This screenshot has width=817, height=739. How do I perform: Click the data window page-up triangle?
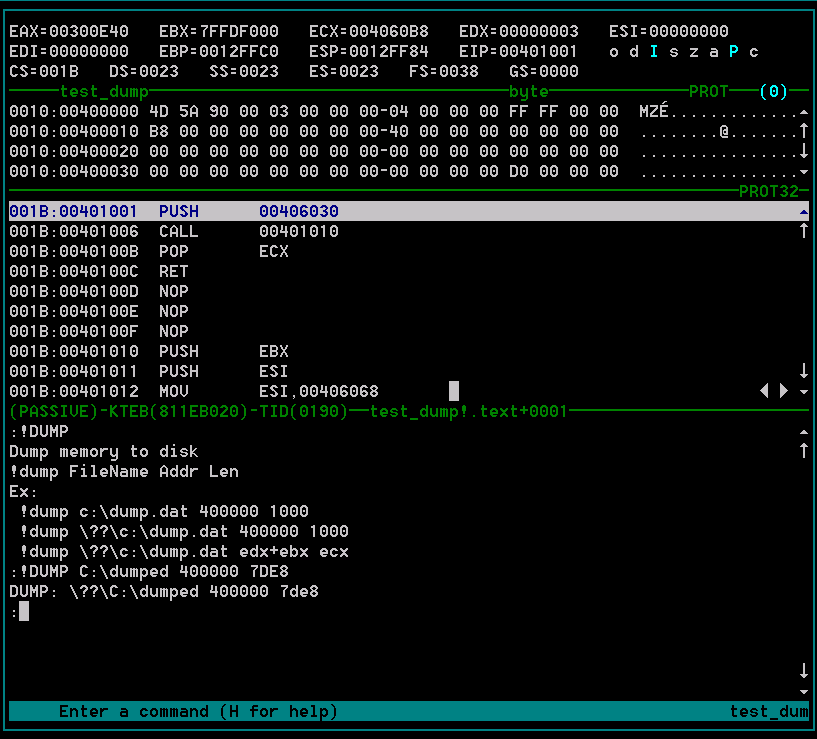(804, 111)
